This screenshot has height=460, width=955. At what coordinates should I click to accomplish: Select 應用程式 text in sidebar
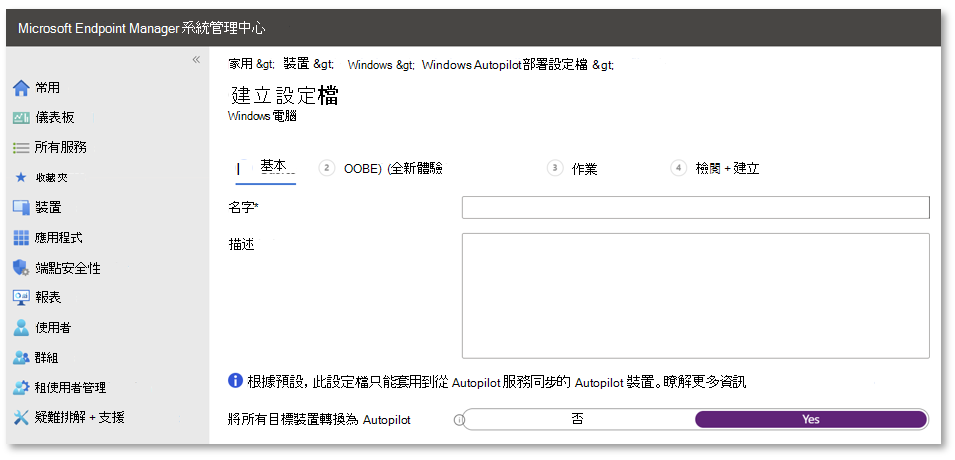58,238
